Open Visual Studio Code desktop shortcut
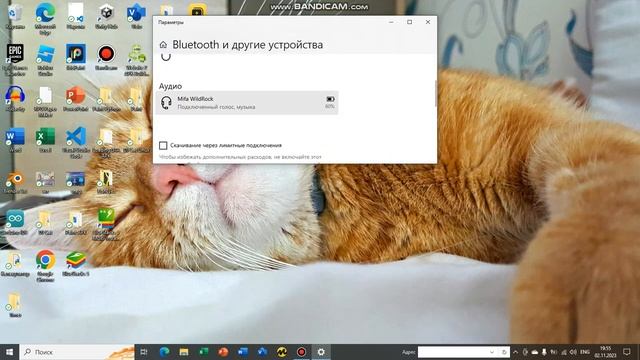The height and width of the screenshot is (360, 640). coord(76,142)
